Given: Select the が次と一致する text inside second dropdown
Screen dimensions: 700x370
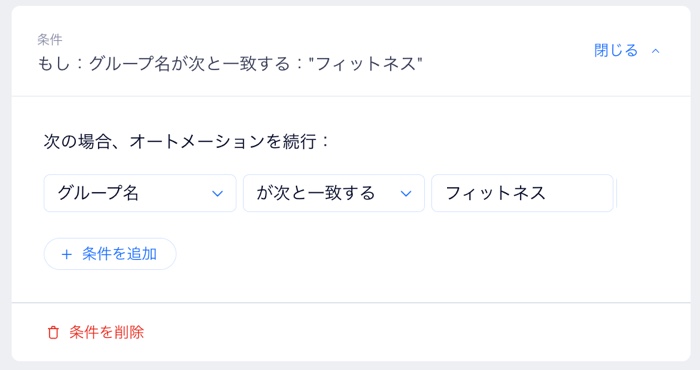Looking at the screenshot, I should coord(316,193).
